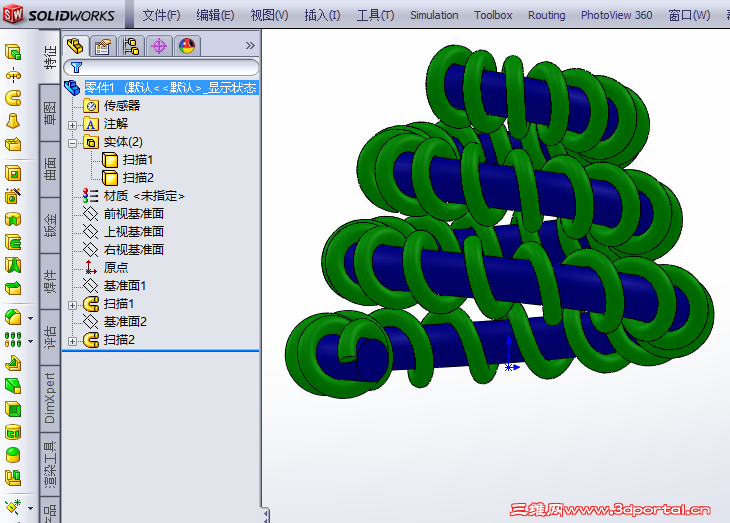The height and width of the screenshot is (523, 730).
Task: Select 扫描2 body under 实体(2)
Action: [x=128, y=178]
